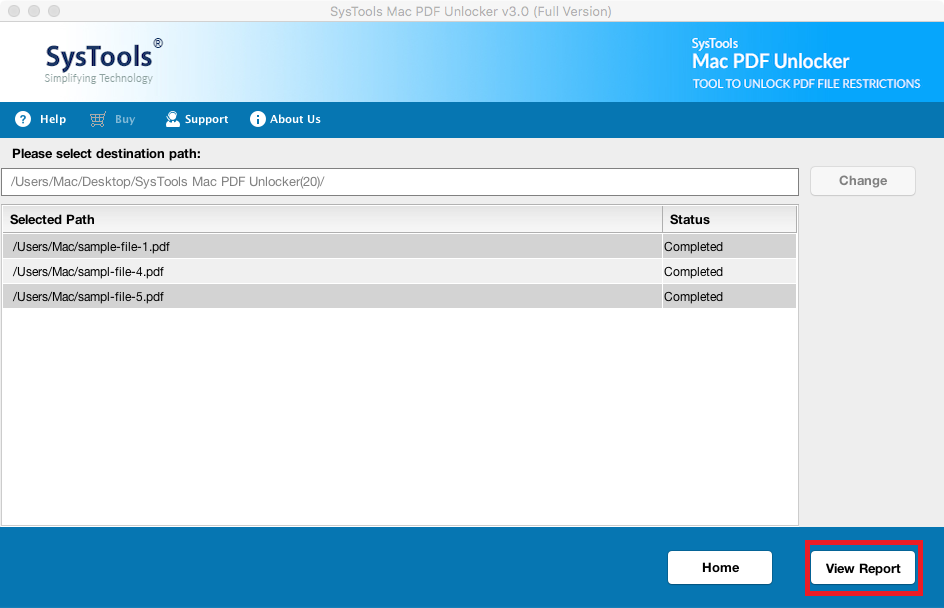Select About Us in the menu bar
The height and width of the screenshot is (608, 944).
(294, 119)
